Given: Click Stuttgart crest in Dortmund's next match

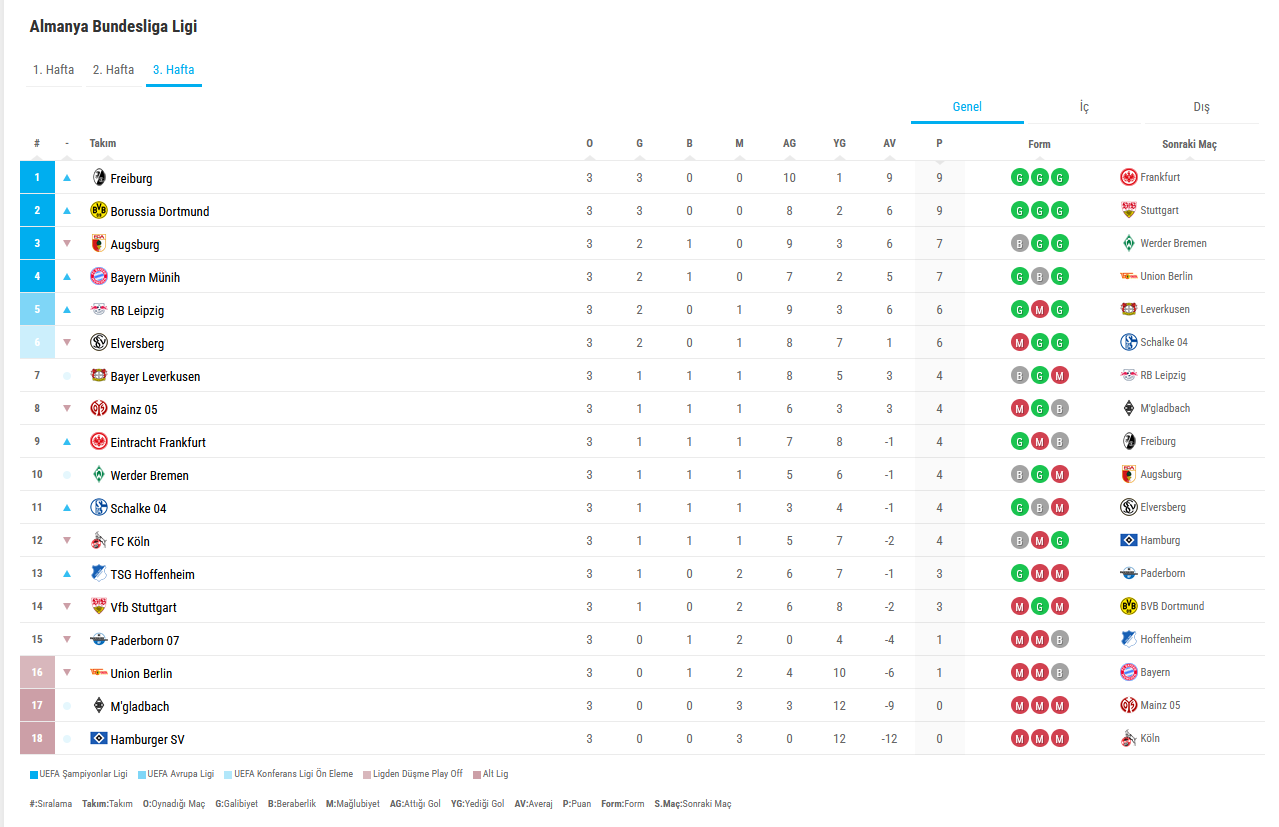Looking at the screenshot, I should coord(1129,210).
